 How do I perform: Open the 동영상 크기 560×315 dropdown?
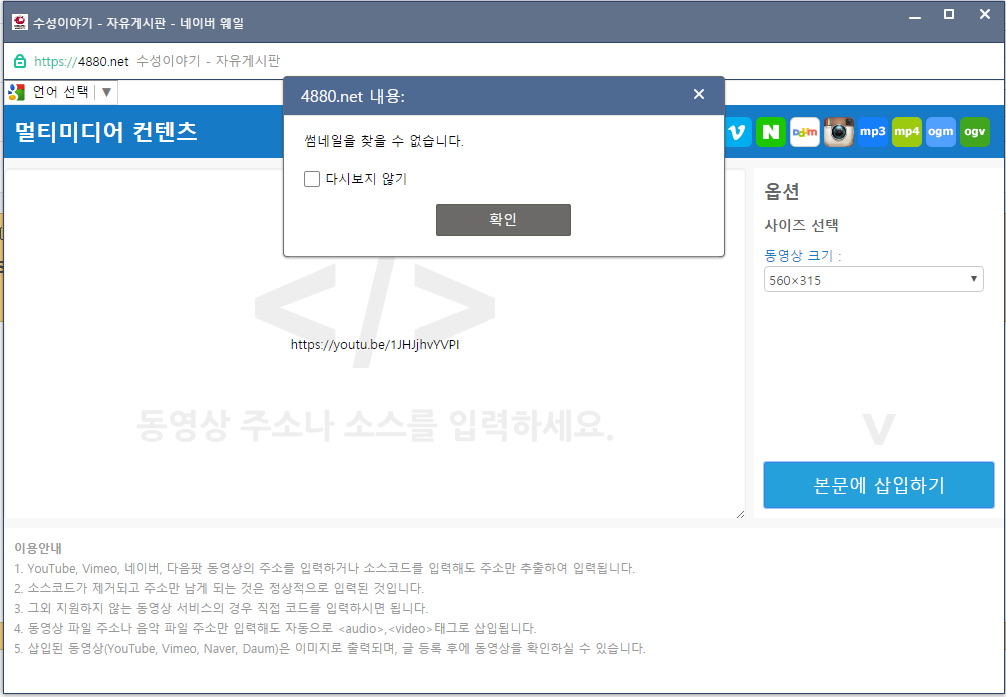tap(874, 280)
